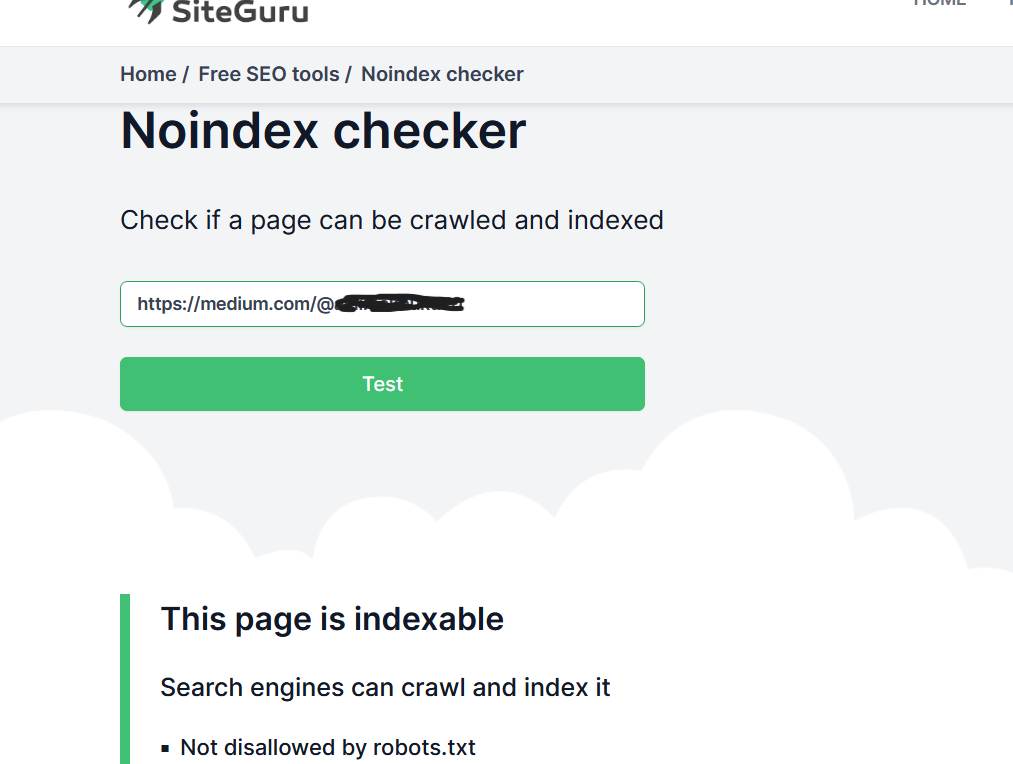Click the partially visible menu item right of HOME

coord(1009,3)
